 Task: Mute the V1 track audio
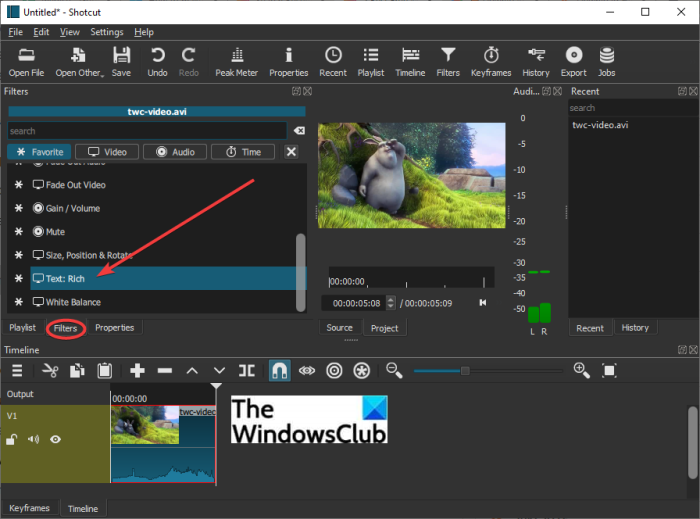click(x=34, y=439)
